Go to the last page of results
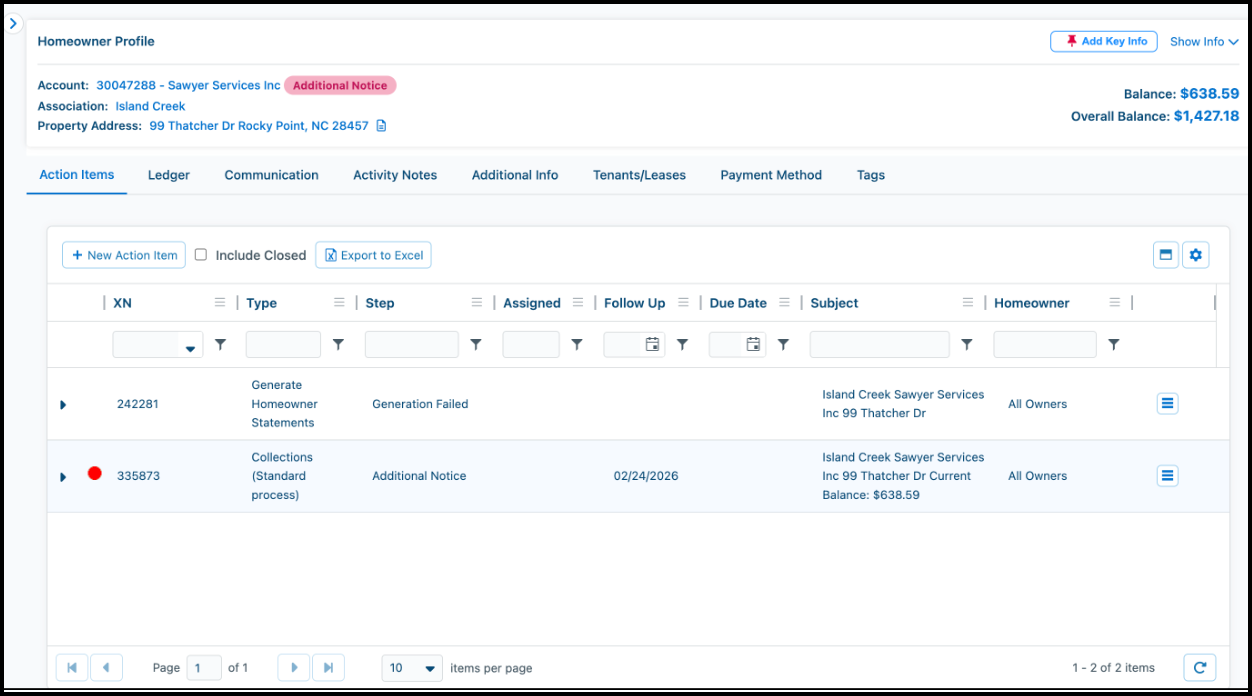 pos(328,667)
